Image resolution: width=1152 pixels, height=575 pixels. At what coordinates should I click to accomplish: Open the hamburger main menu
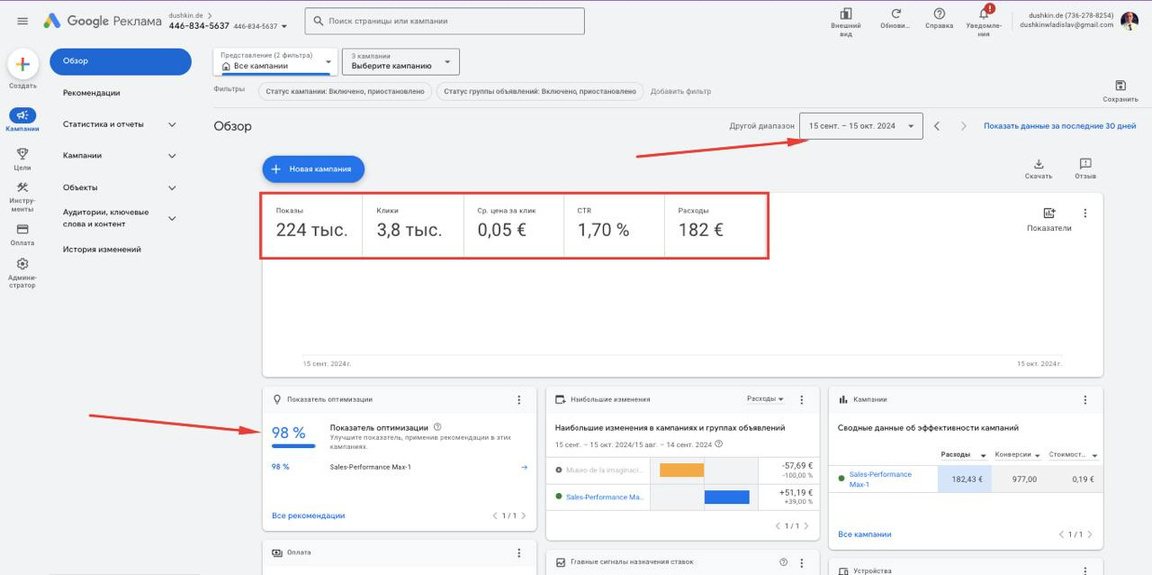pos(23,21)
